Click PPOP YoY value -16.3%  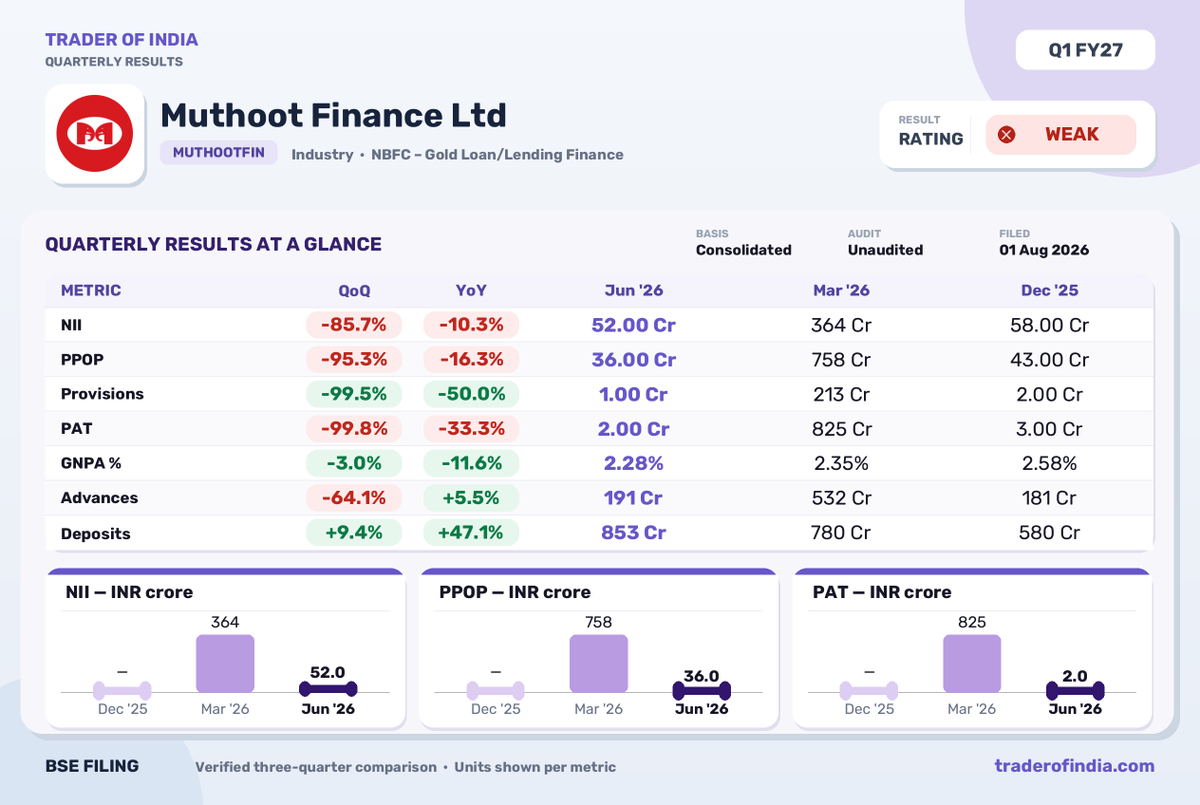click(471, 359)
